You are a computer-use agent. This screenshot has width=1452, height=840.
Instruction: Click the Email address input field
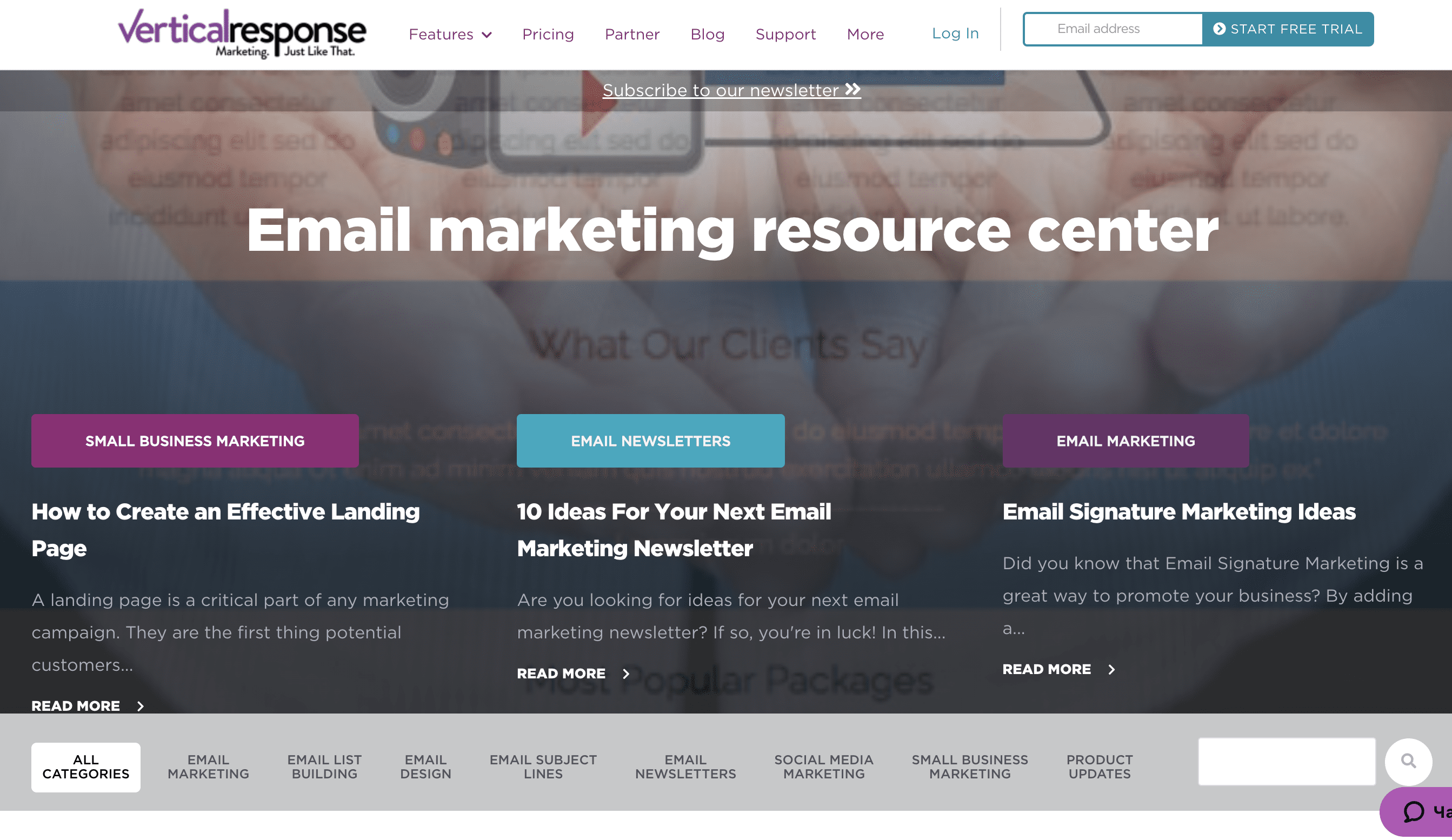coord(1112,28)
